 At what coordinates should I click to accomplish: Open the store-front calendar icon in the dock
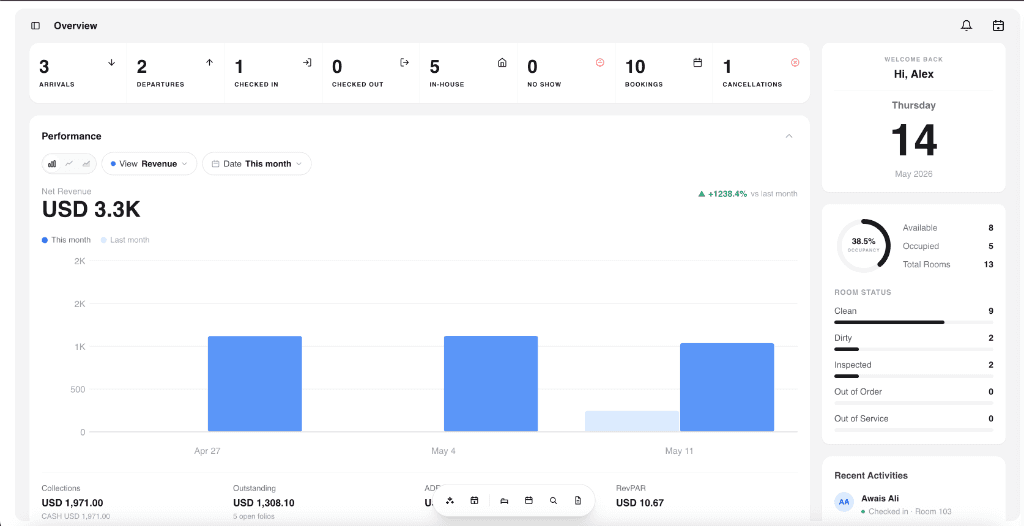pyautogui.click(x=474, y=501)
